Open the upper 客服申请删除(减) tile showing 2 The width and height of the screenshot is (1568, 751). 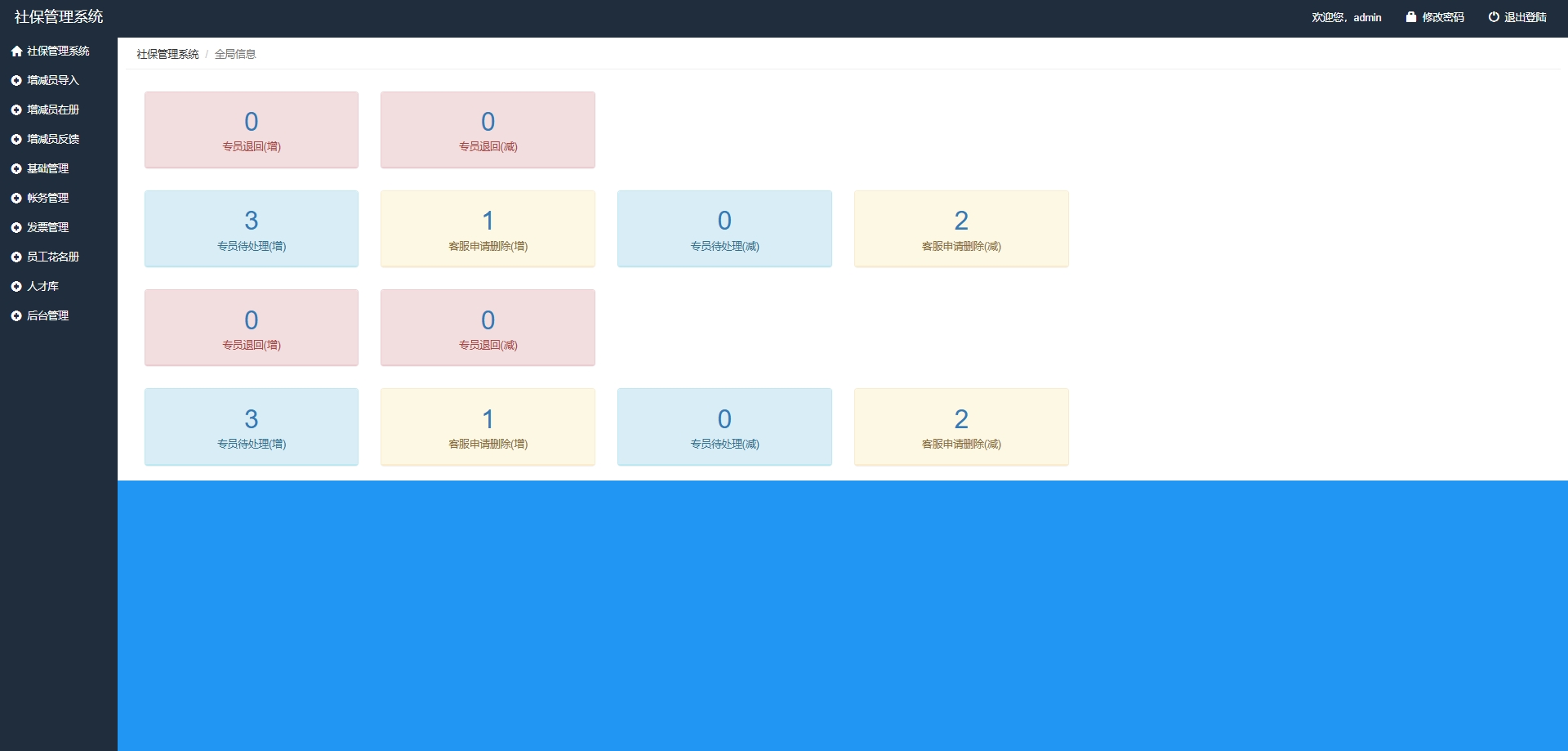(961, 229)
